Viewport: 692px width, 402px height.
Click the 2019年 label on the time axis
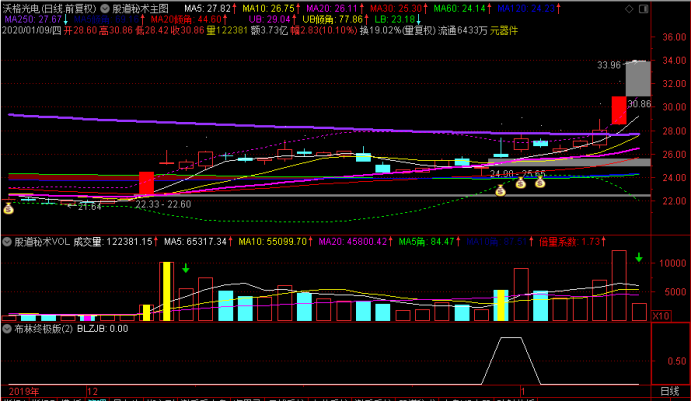[24, 390]
